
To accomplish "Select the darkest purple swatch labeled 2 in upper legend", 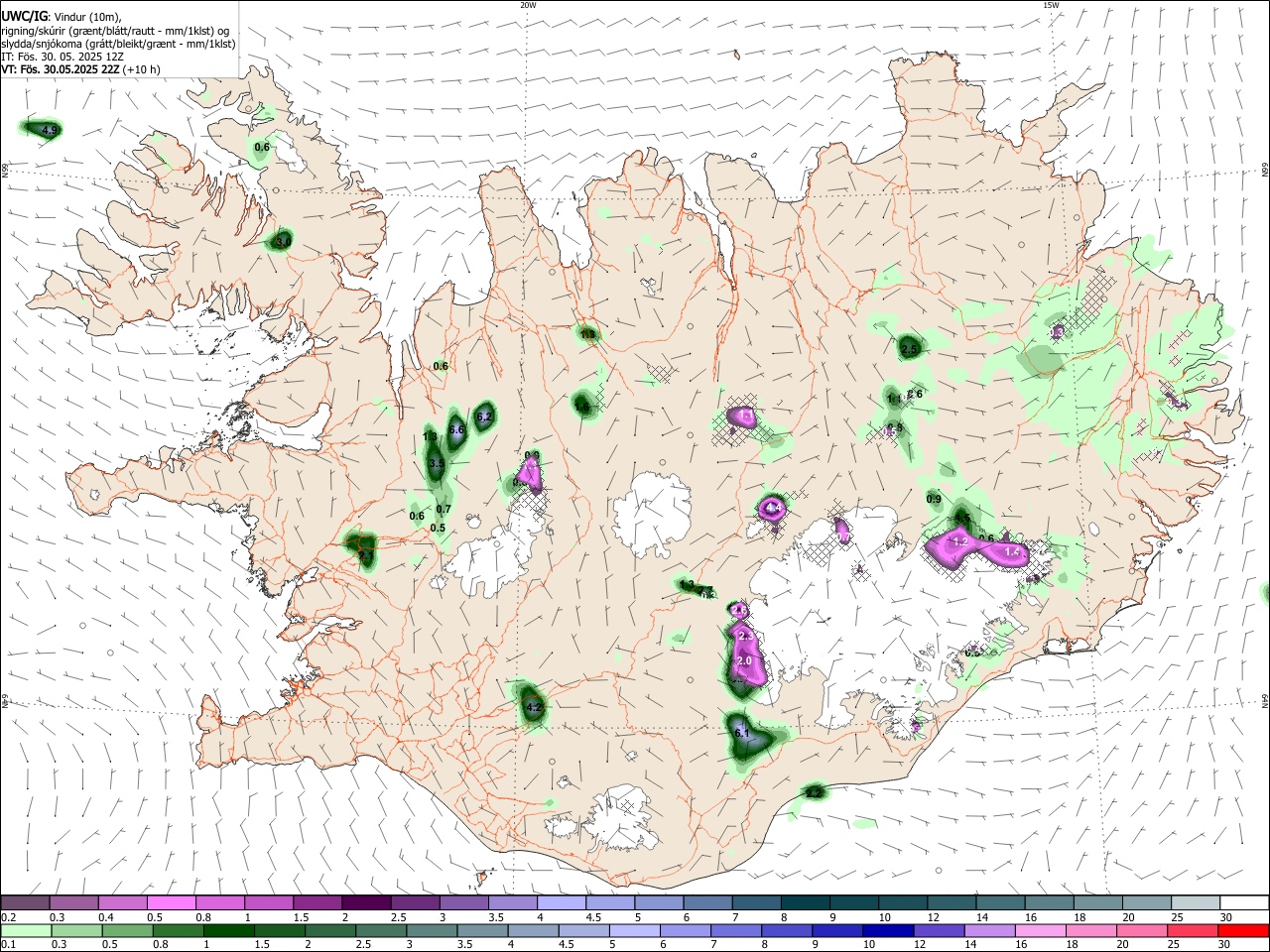I will click(366, 902).
